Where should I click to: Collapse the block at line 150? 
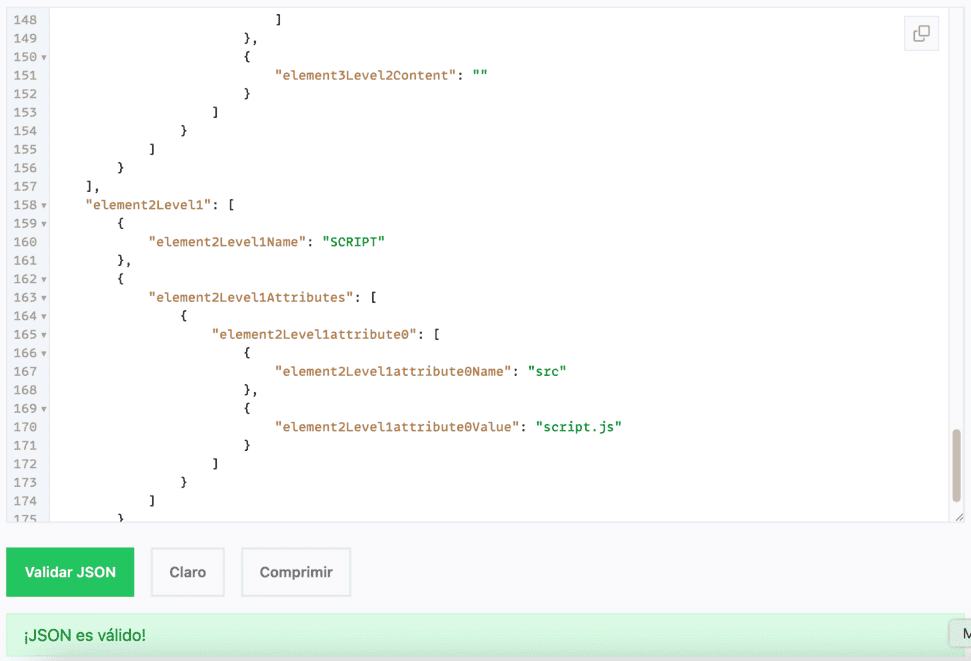44,57
